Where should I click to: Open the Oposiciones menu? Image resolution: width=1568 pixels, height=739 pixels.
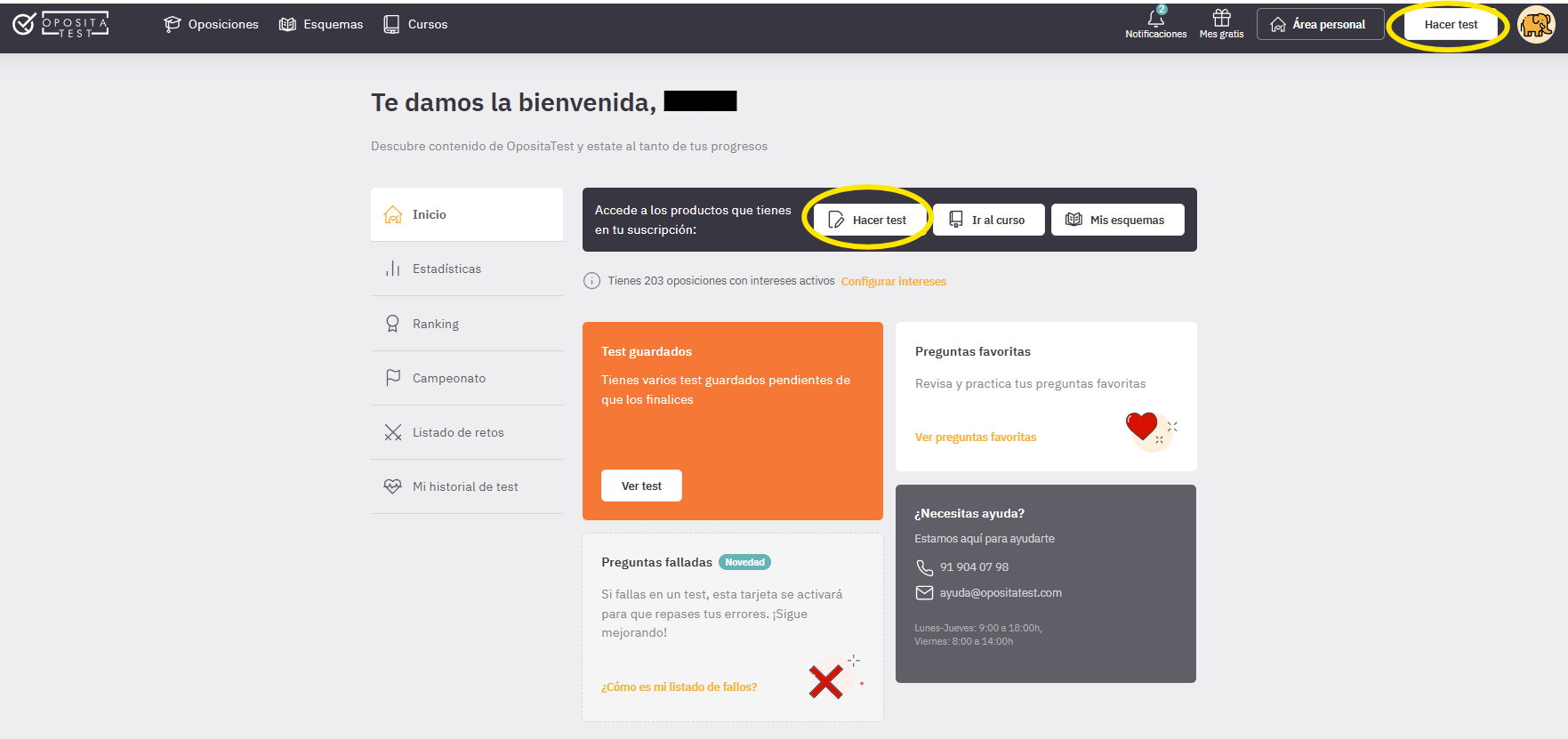click(211, 24)
